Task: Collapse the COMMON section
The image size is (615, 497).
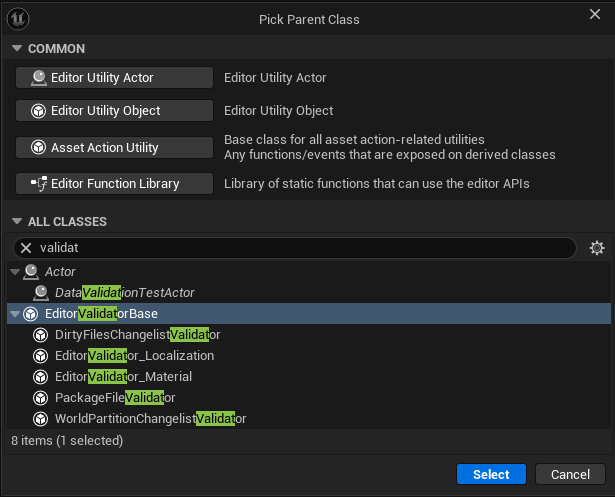Action: [16, 49]
